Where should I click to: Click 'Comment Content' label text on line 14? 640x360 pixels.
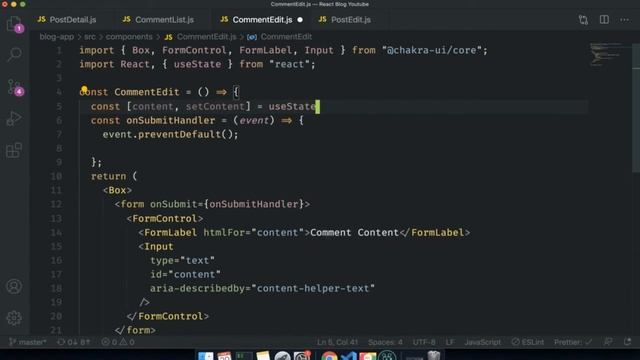tap(354, 233)
